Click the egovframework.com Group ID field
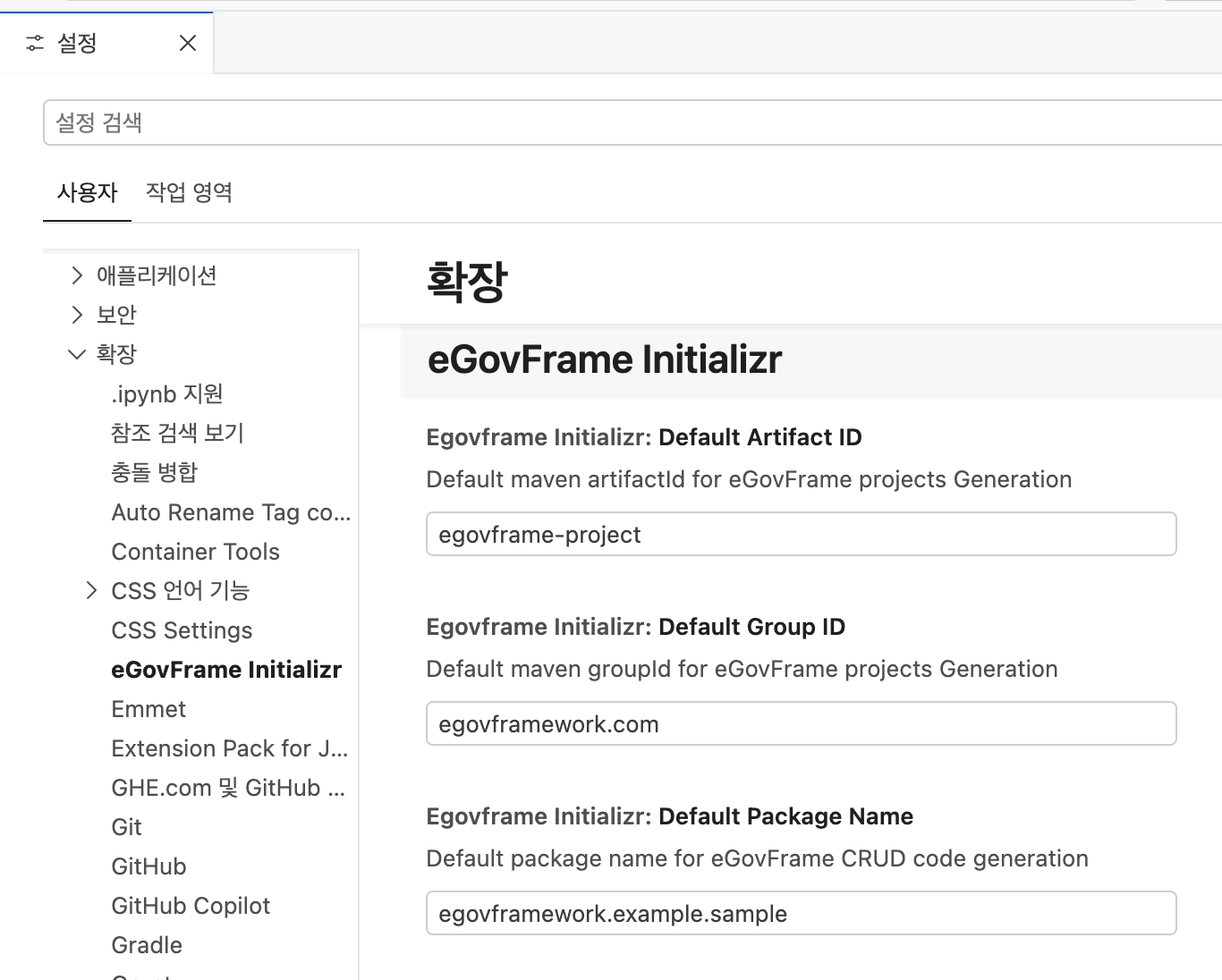The image size is (1222, 980). pyautogui.click(x=801, y=723)
